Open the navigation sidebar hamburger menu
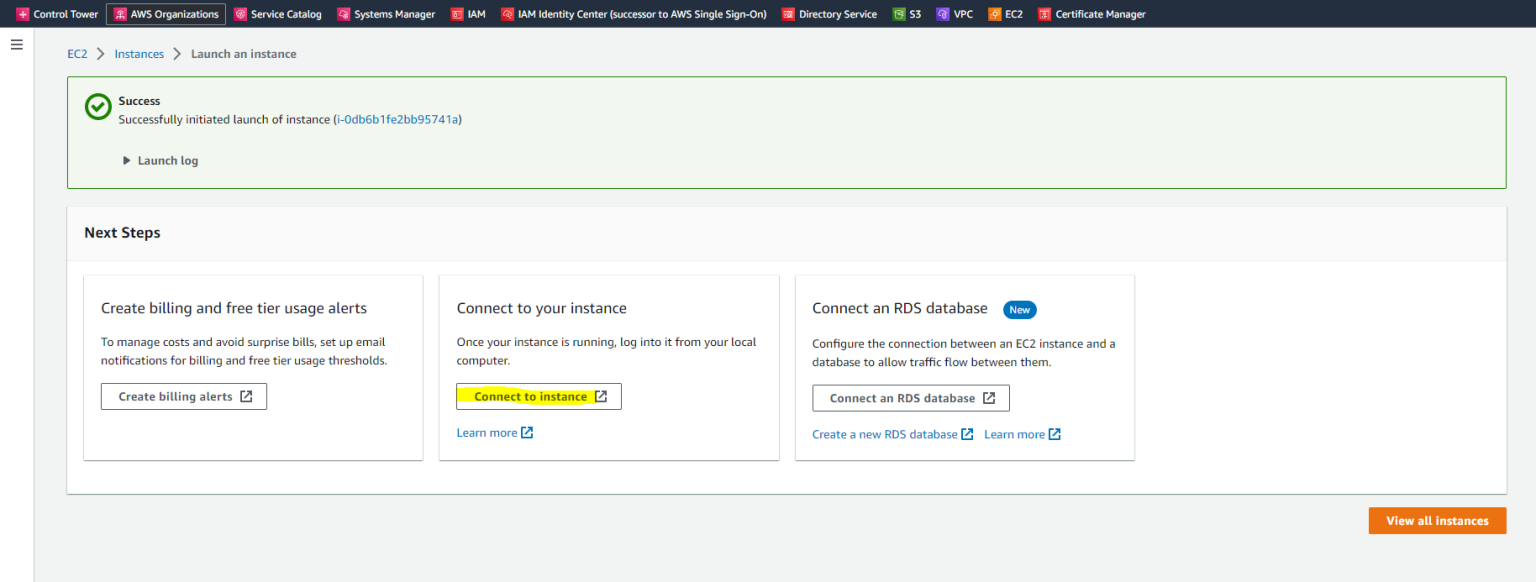Viewport: 1536px width, 582px height. (16, 44)
